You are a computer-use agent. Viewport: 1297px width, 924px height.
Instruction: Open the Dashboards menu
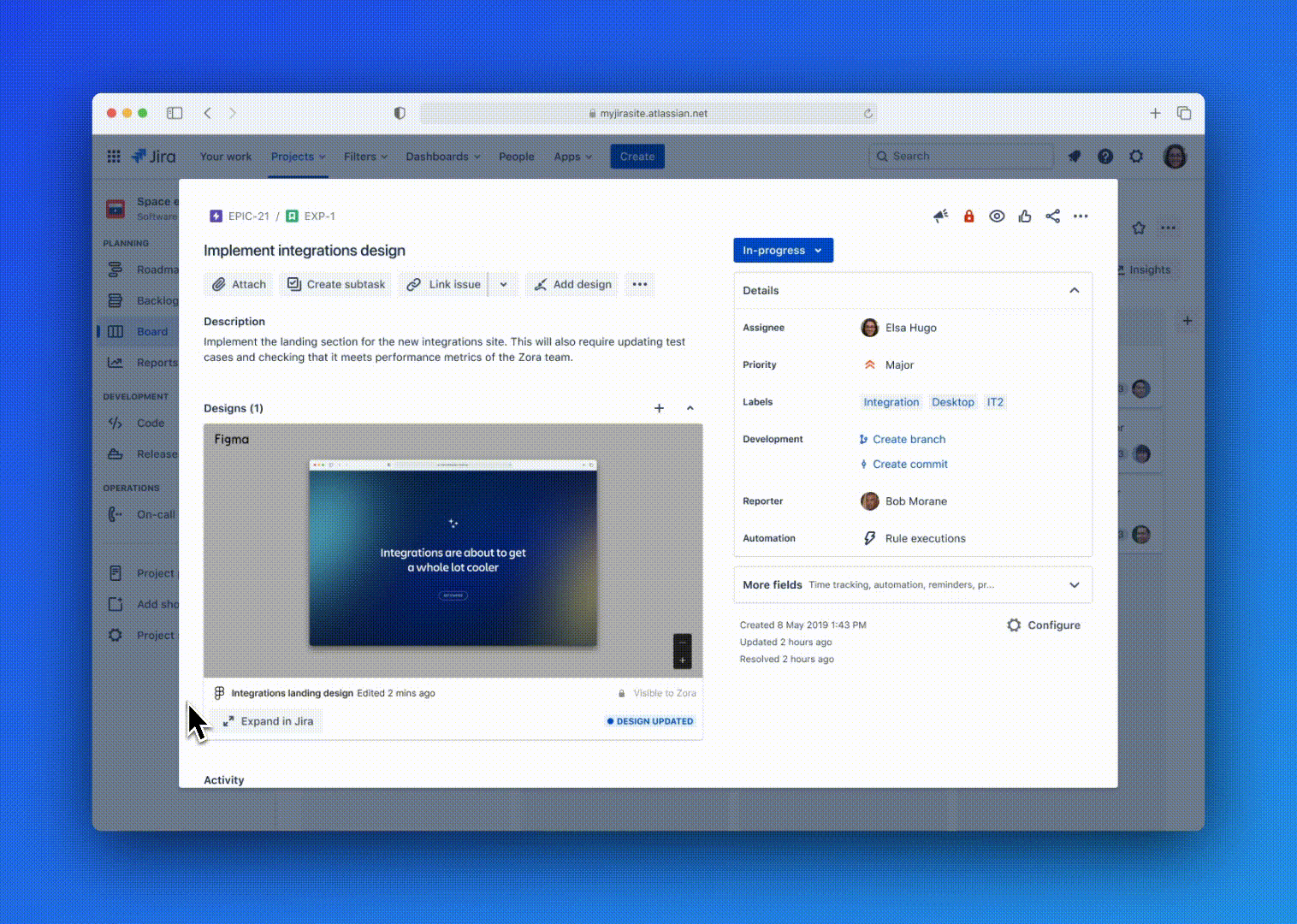[x=442, y=157]
